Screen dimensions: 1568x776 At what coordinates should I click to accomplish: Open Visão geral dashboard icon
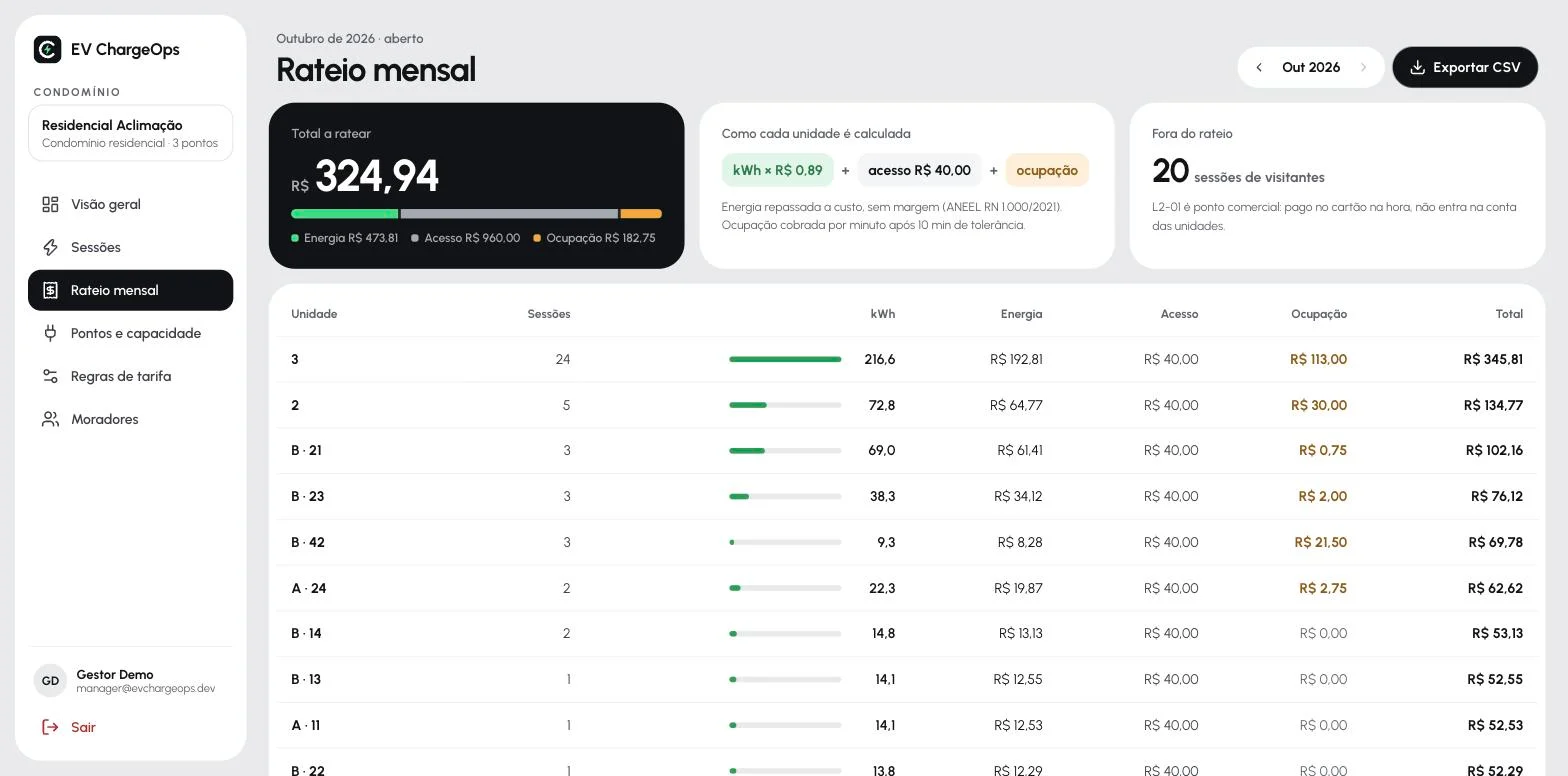point(50,204)
